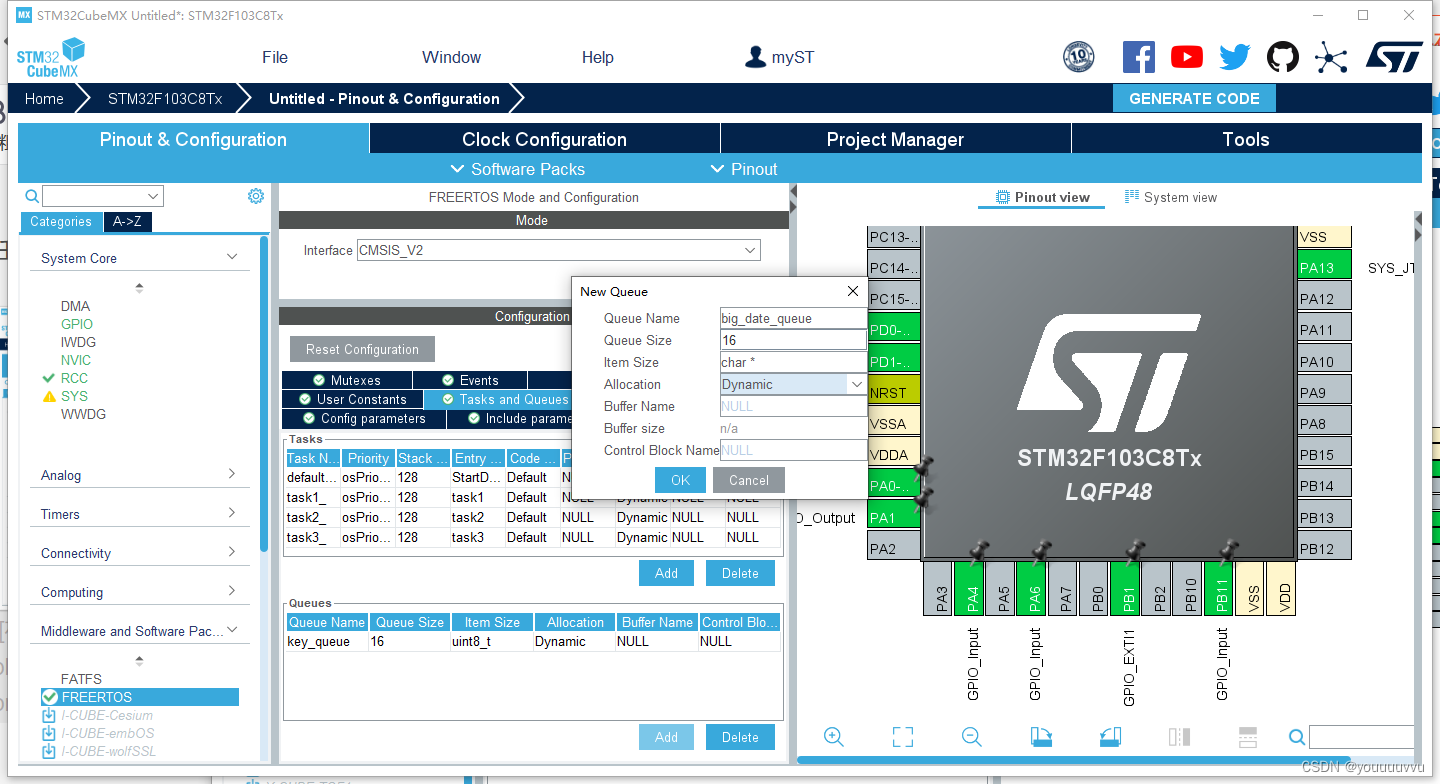1440x784 pixels.
Task: Open the File menu
Action: click(x=275, y=57)
